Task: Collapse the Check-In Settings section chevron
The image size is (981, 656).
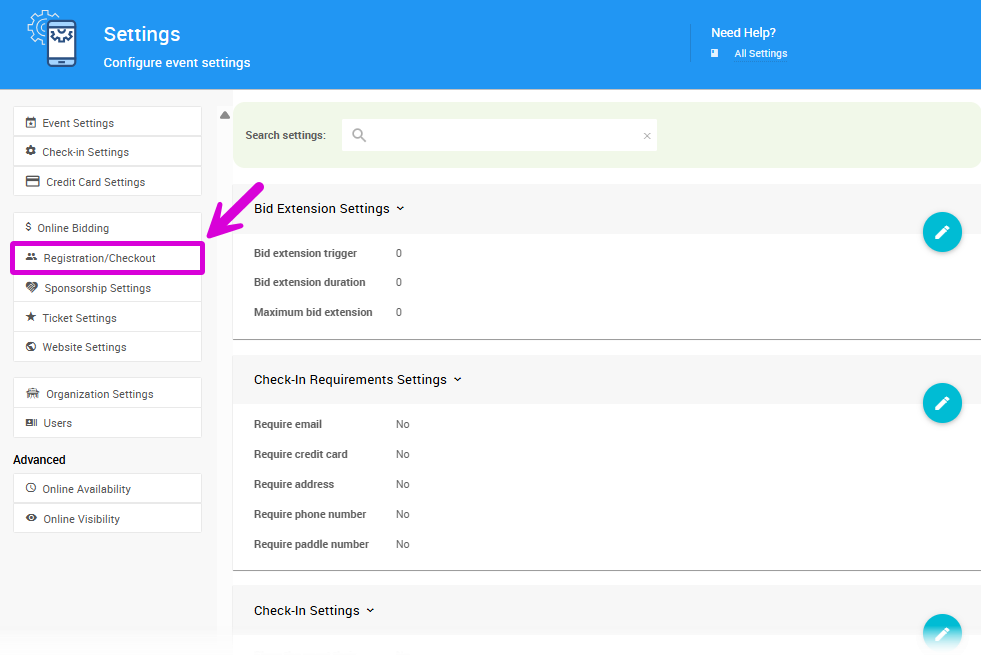Action: point(370,611)
